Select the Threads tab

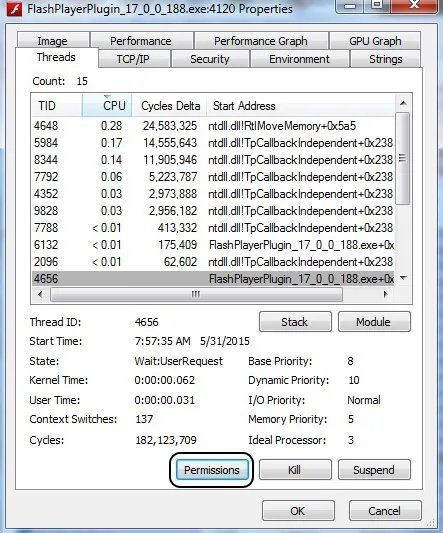click(x=56, y=57)
